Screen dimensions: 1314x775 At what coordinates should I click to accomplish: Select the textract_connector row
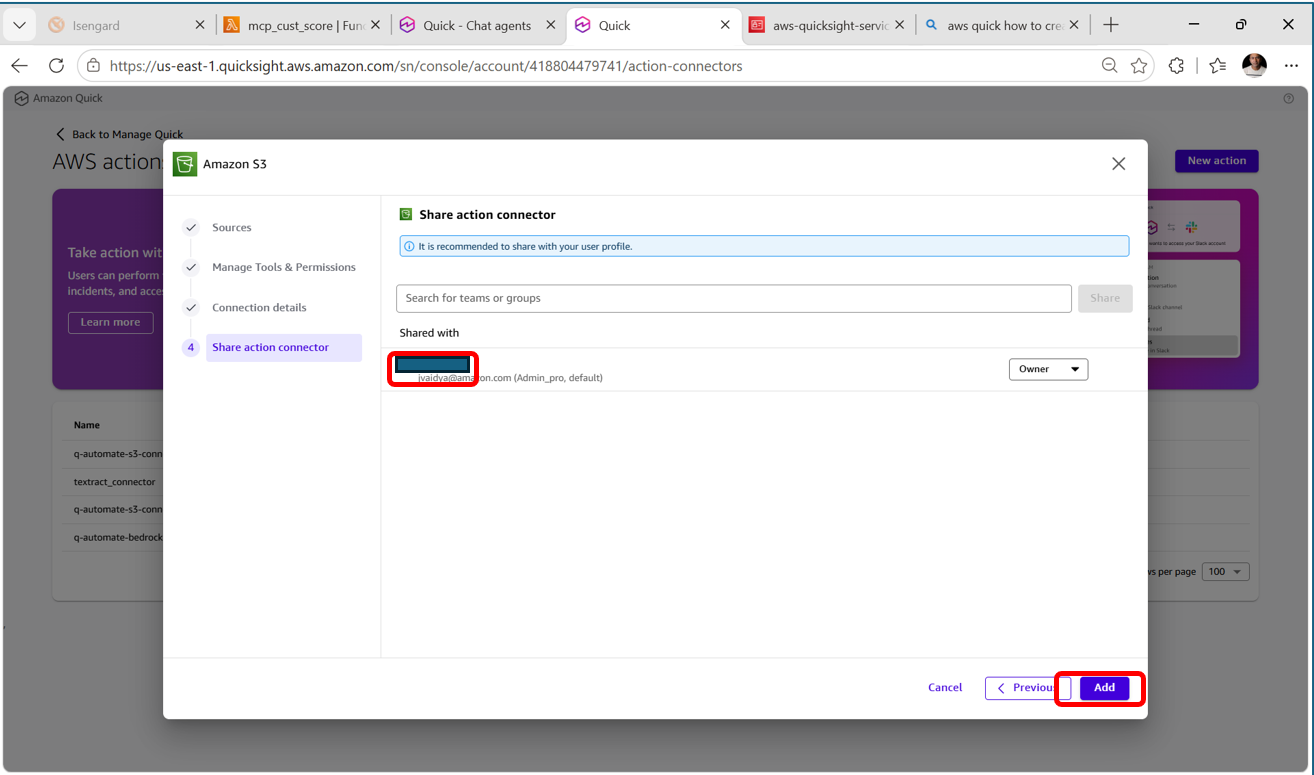[114, 482]
